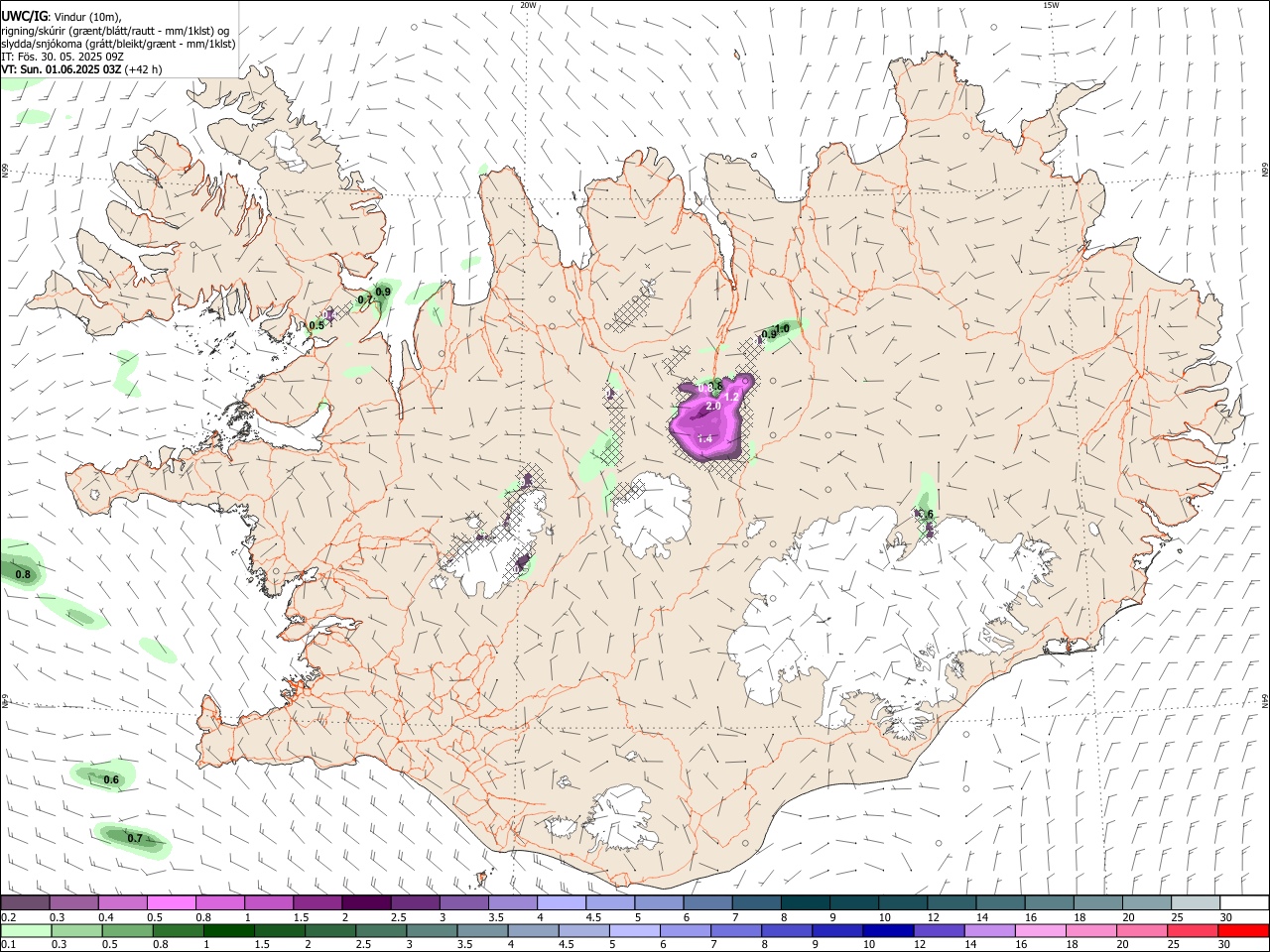Click the UWC/IG title text
The height and width of the screenshot is (952, 1270).
click(24, 16)
